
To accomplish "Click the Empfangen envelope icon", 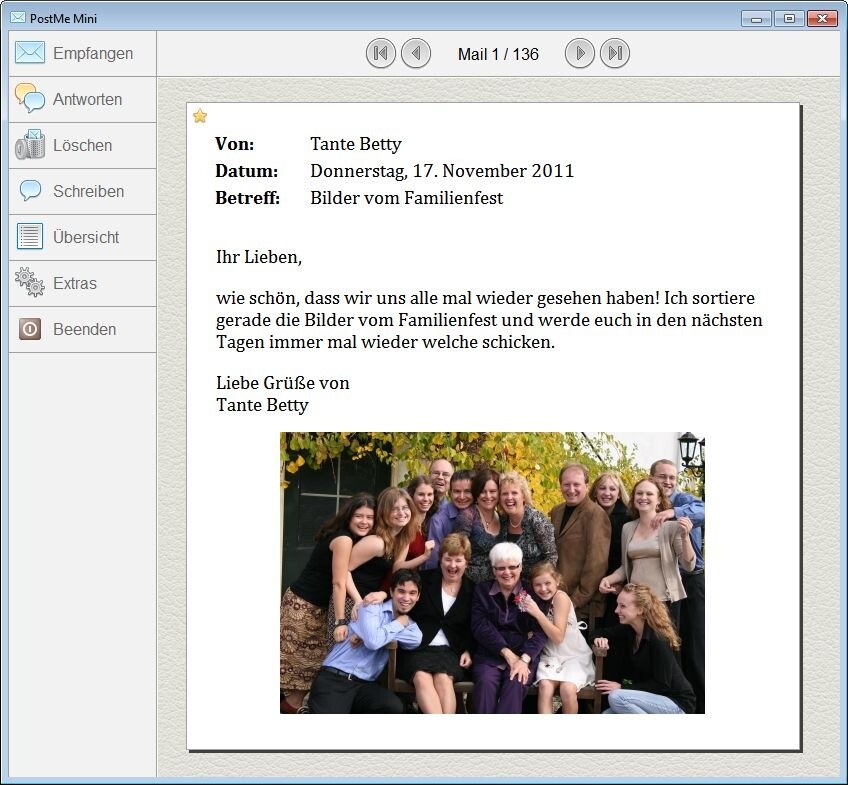I will [30, 53].
